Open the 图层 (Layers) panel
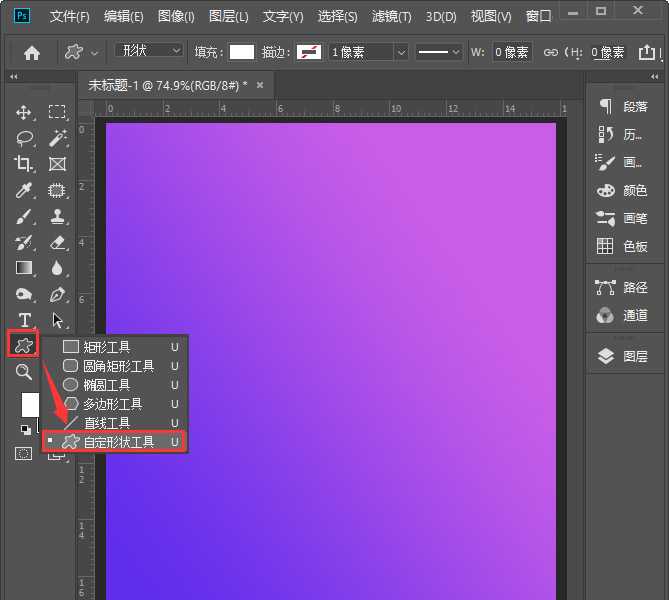This screenshot has height=600, width=669. [624, 356]
